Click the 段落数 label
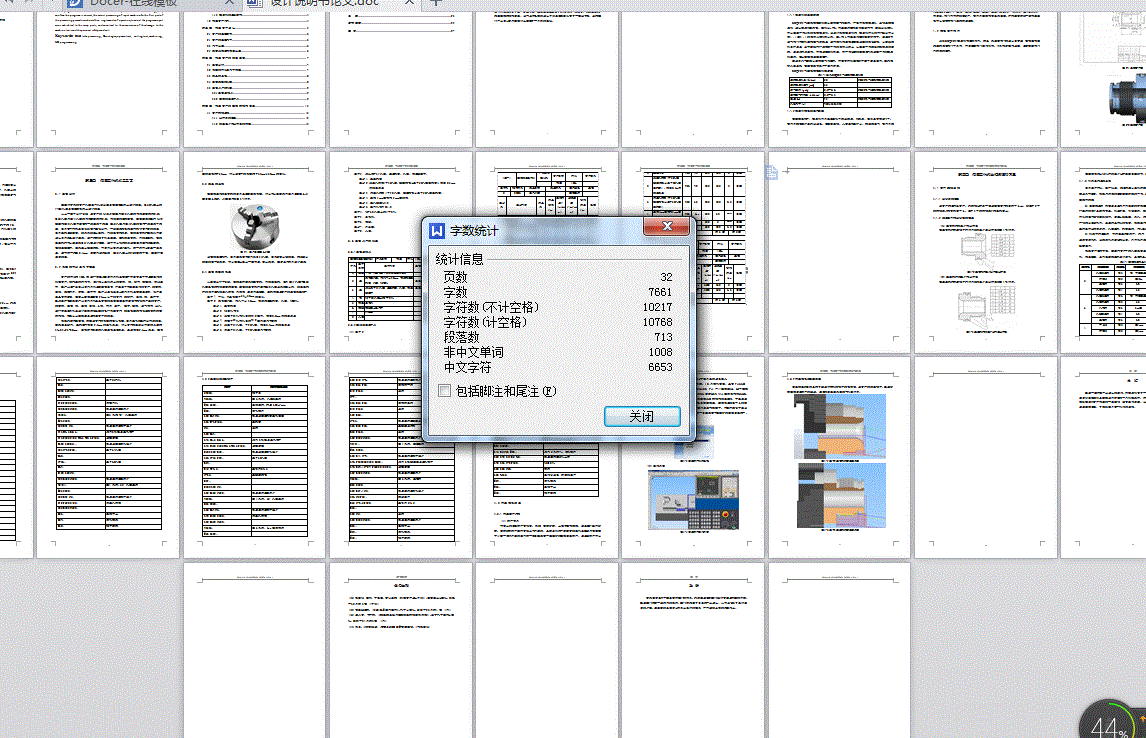 tap(461, 337)
